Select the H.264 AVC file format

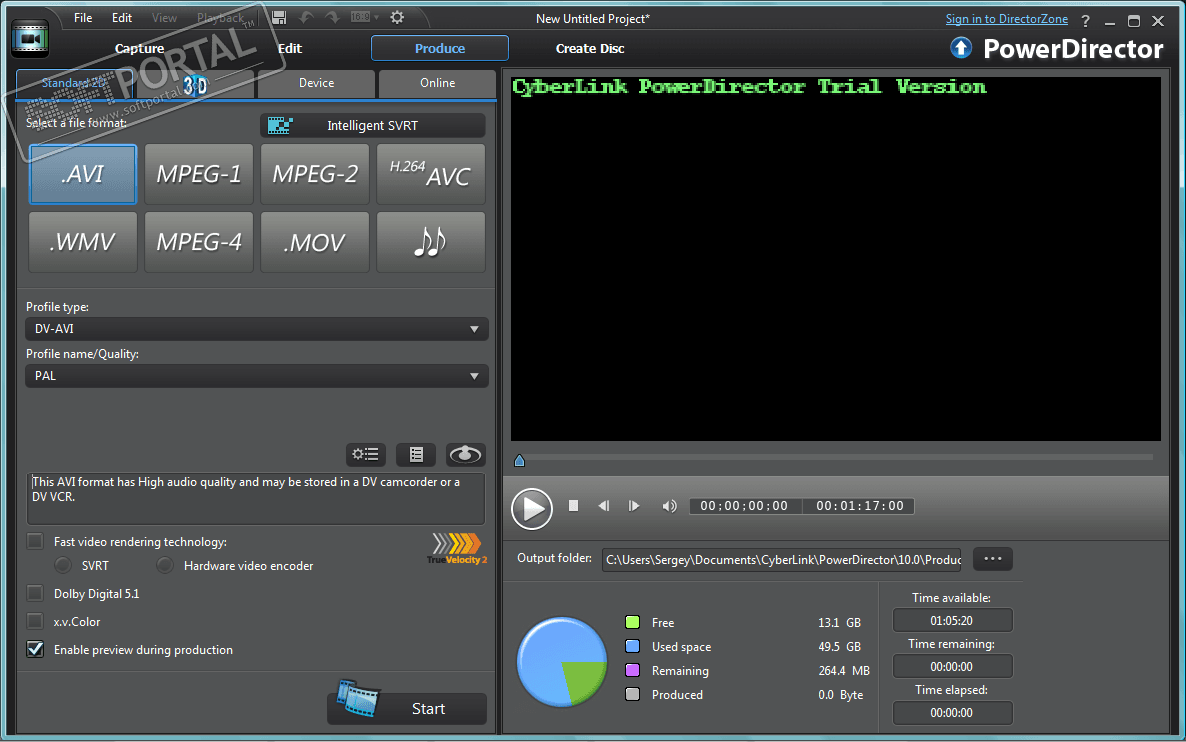[430, 174]
